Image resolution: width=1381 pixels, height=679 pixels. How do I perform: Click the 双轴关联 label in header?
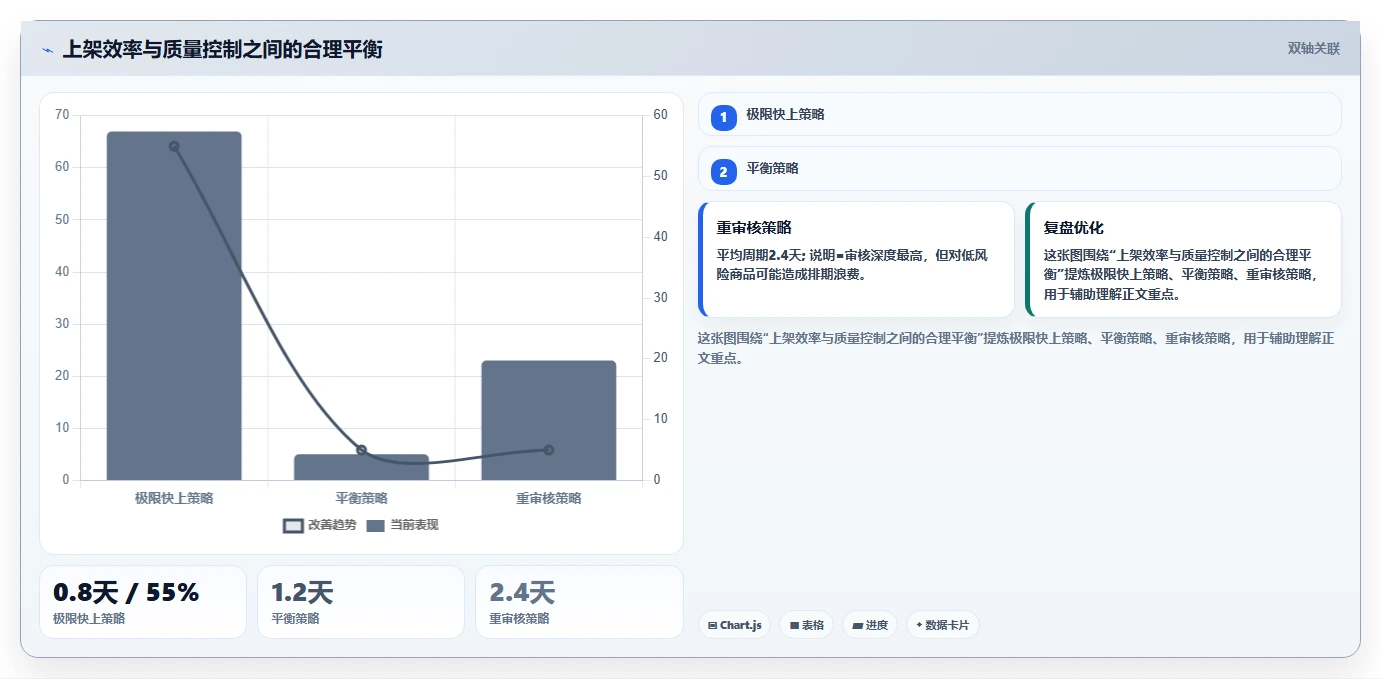pos(1313,48)
